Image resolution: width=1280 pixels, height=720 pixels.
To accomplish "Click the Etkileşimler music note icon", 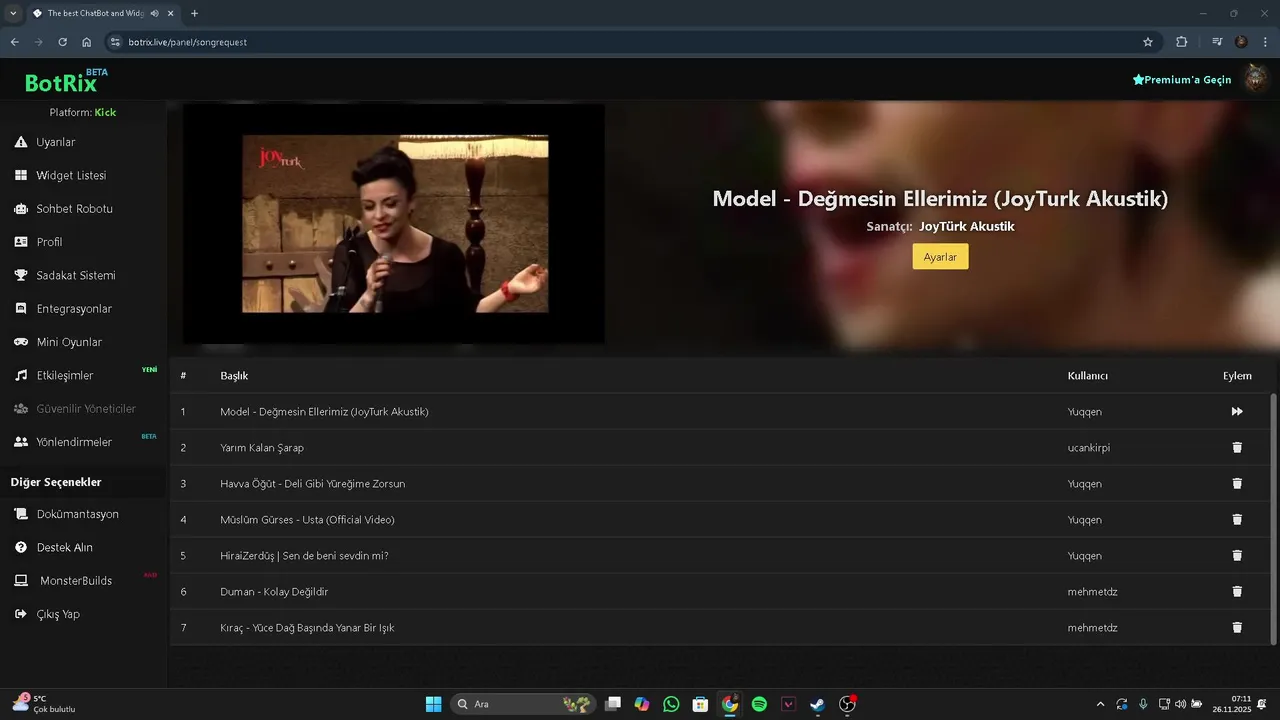I will [x=21, y=375].
